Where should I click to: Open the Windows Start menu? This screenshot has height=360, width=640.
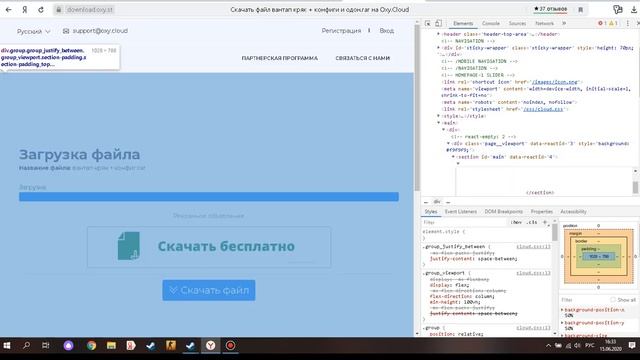[7, 346]
